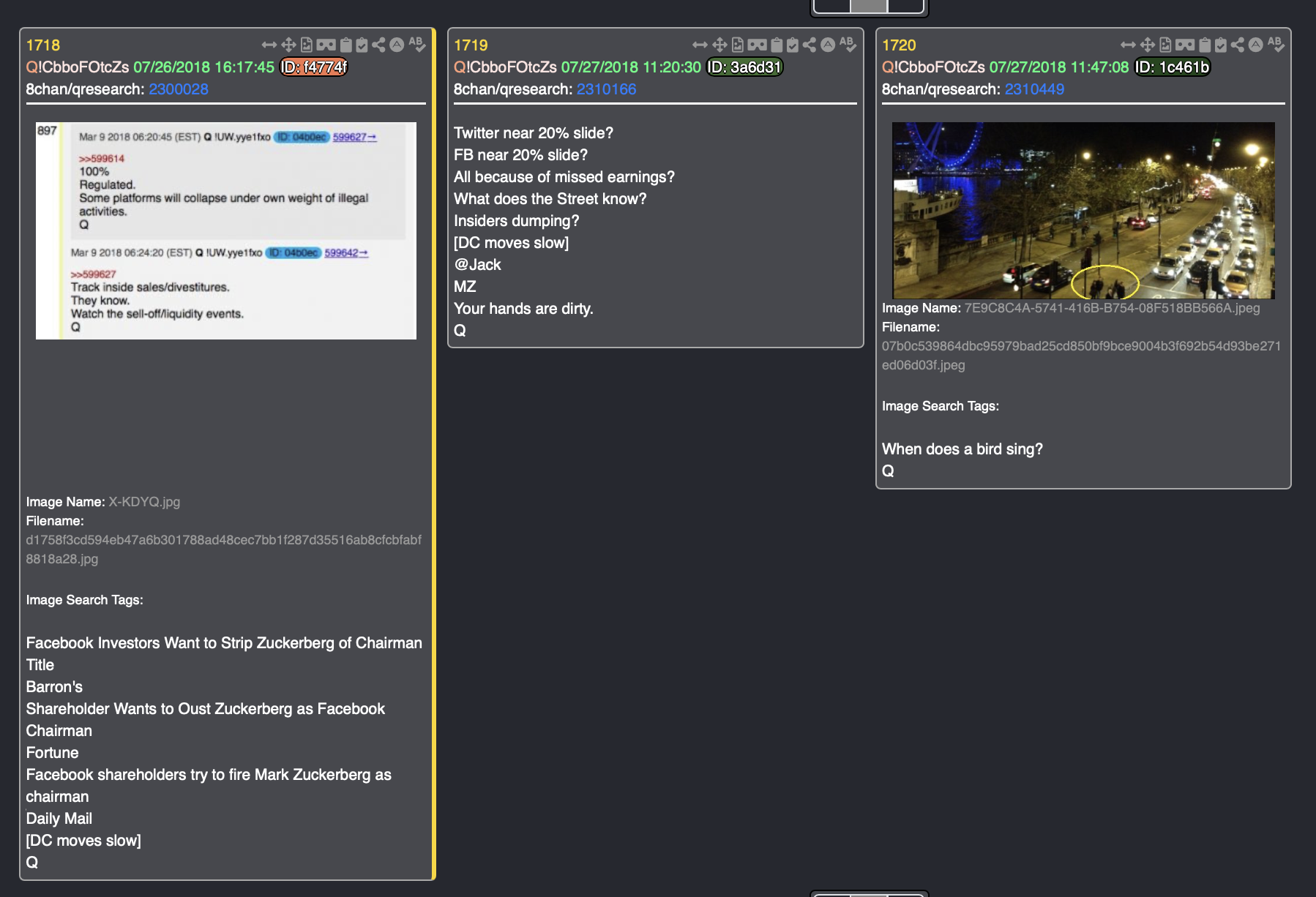Screen dimensions: 1316x897
Task: Toggle the AB spellcheck icon on post 1719
Action: (848, 45)
